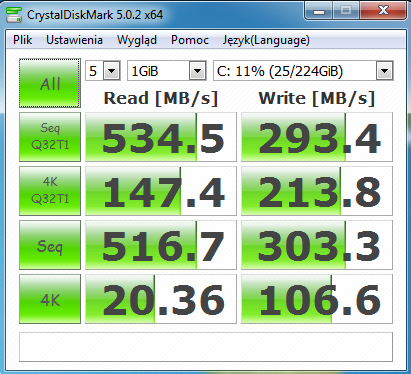The image size is (411, 374).
Task: Run the Seq test button
Action: tap(50, 245)
